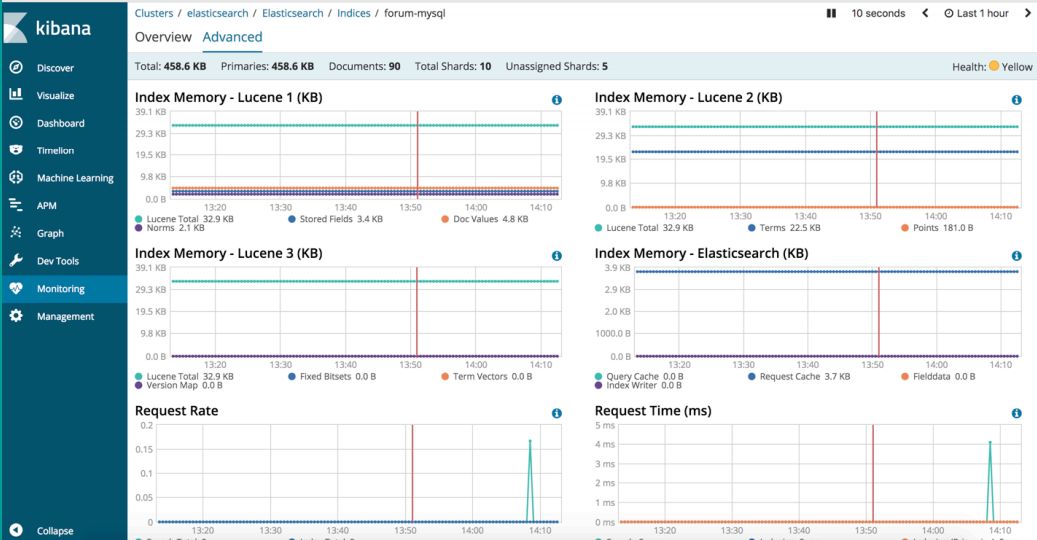Image resolution: width=1037 pixels, height=540 pixels.
Task: Switch to the Overview tab
Action: (x=163, y=37)
